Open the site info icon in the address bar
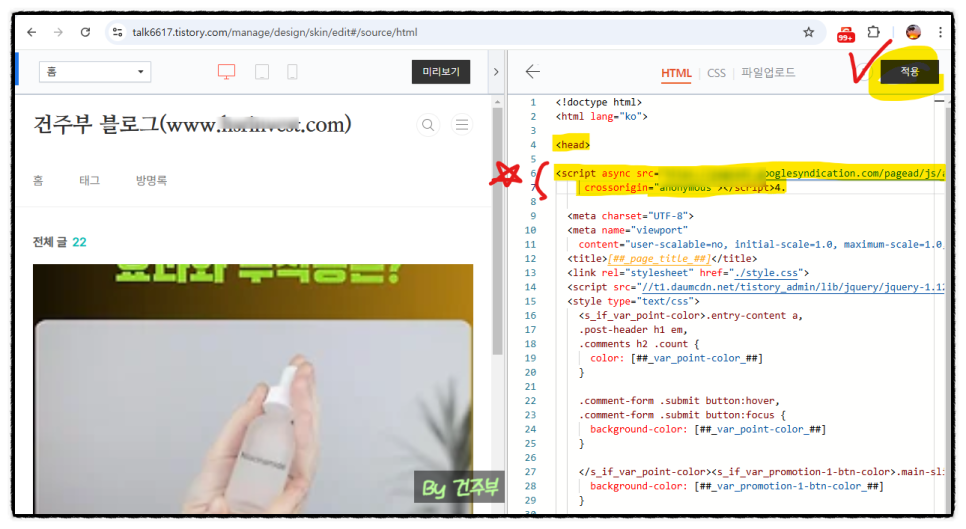The height and width of the screenshot is (529, 966). click(x=118, y=32)
